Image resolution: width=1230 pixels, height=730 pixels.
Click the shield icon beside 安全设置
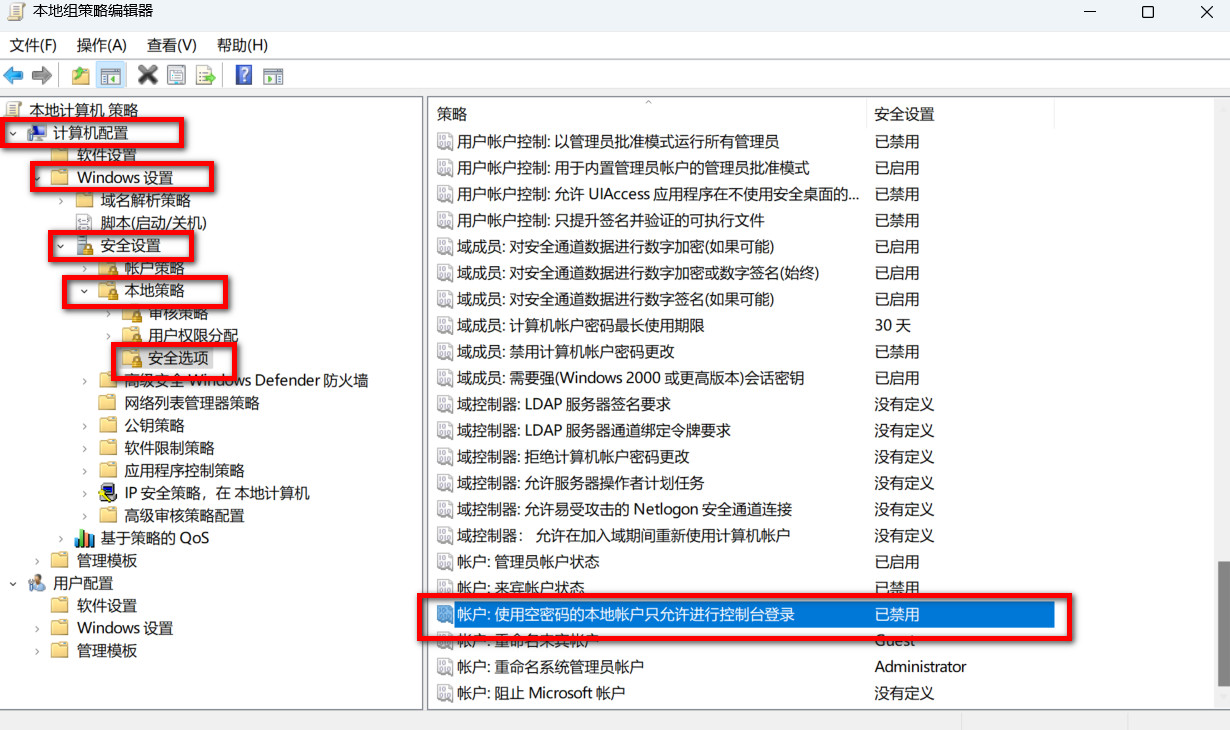click(85, 246)
